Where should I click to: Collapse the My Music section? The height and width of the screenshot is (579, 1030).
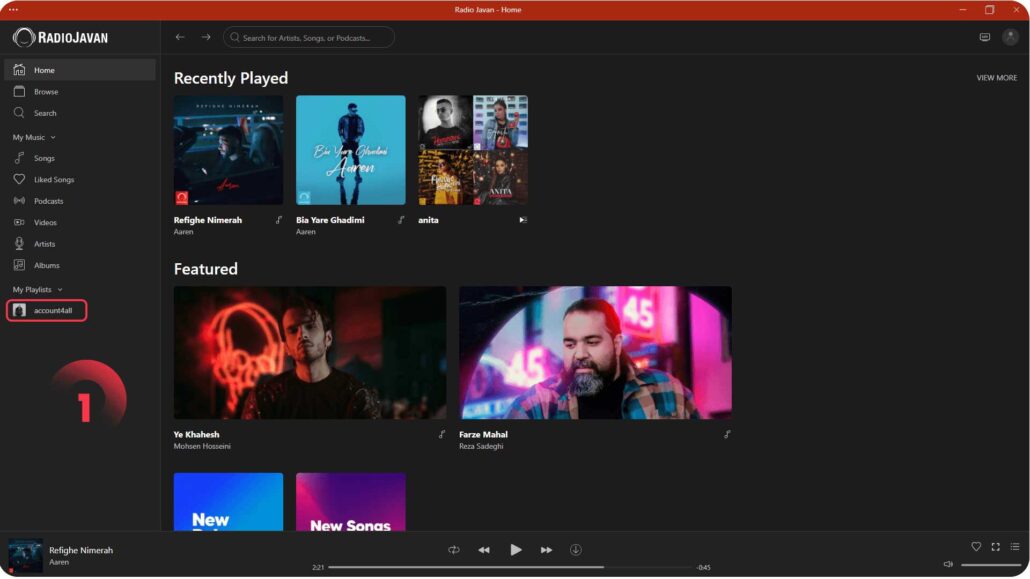coord(34,137)
